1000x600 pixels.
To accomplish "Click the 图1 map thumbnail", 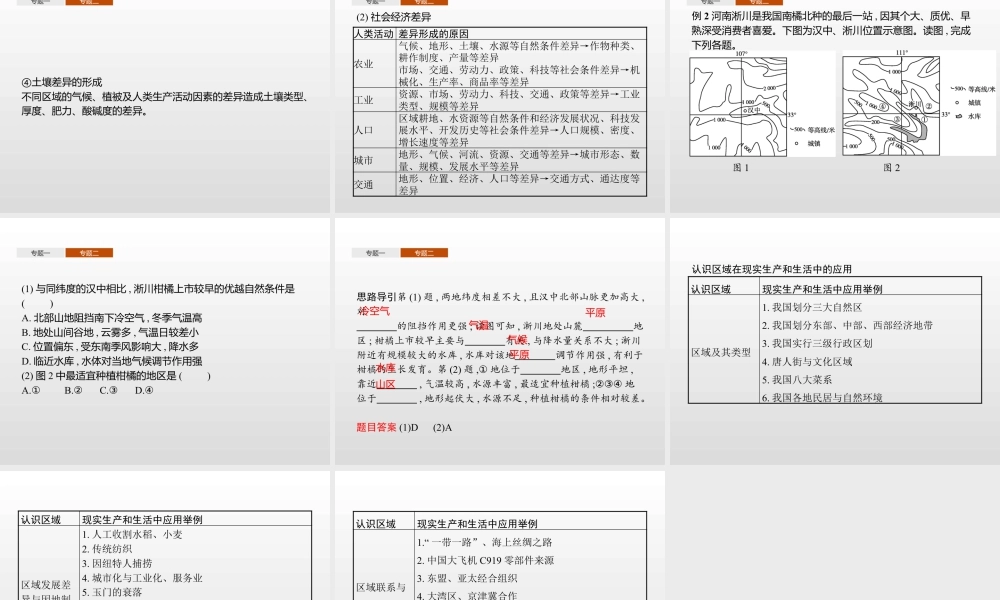I will point(738,106).
